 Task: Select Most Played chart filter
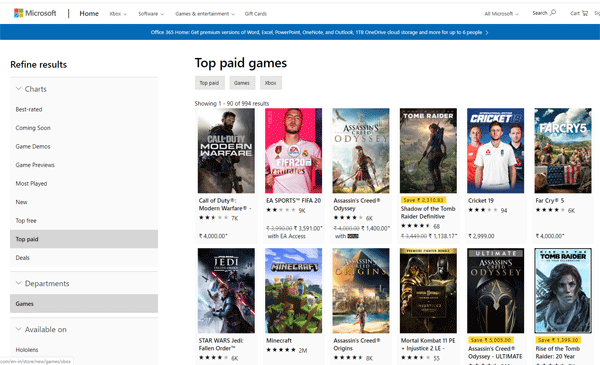(31, 184)
